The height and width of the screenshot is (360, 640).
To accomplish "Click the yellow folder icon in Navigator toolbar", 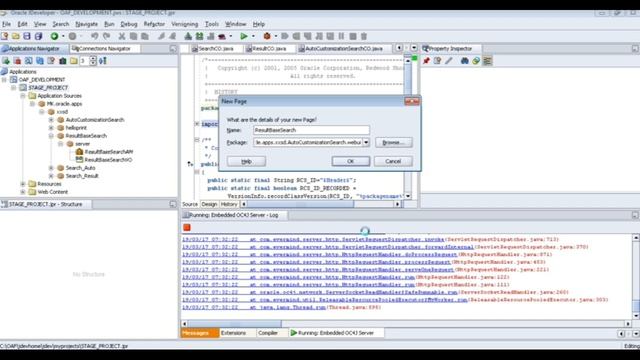I will tap(73, 61).
